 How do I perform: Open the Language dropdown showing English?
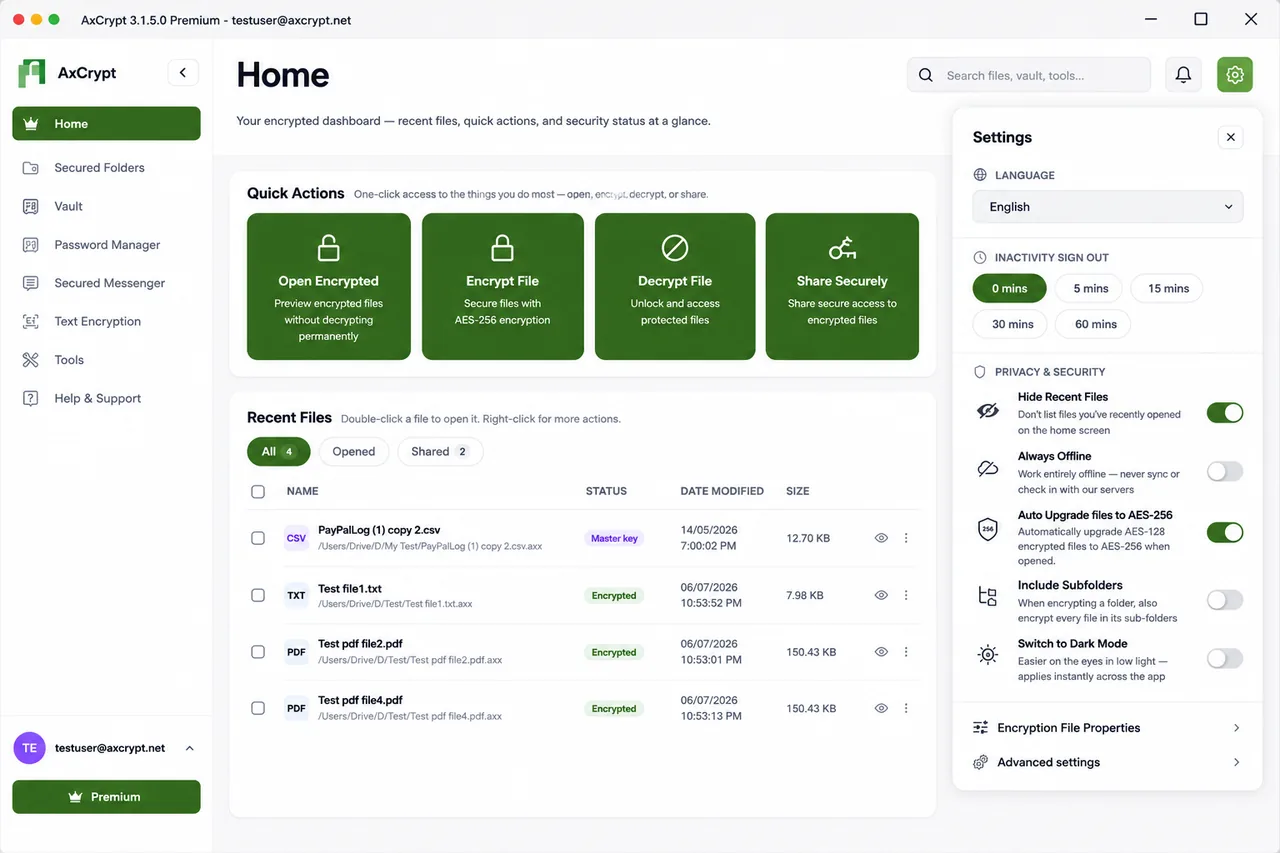[x=1108, y=207]
